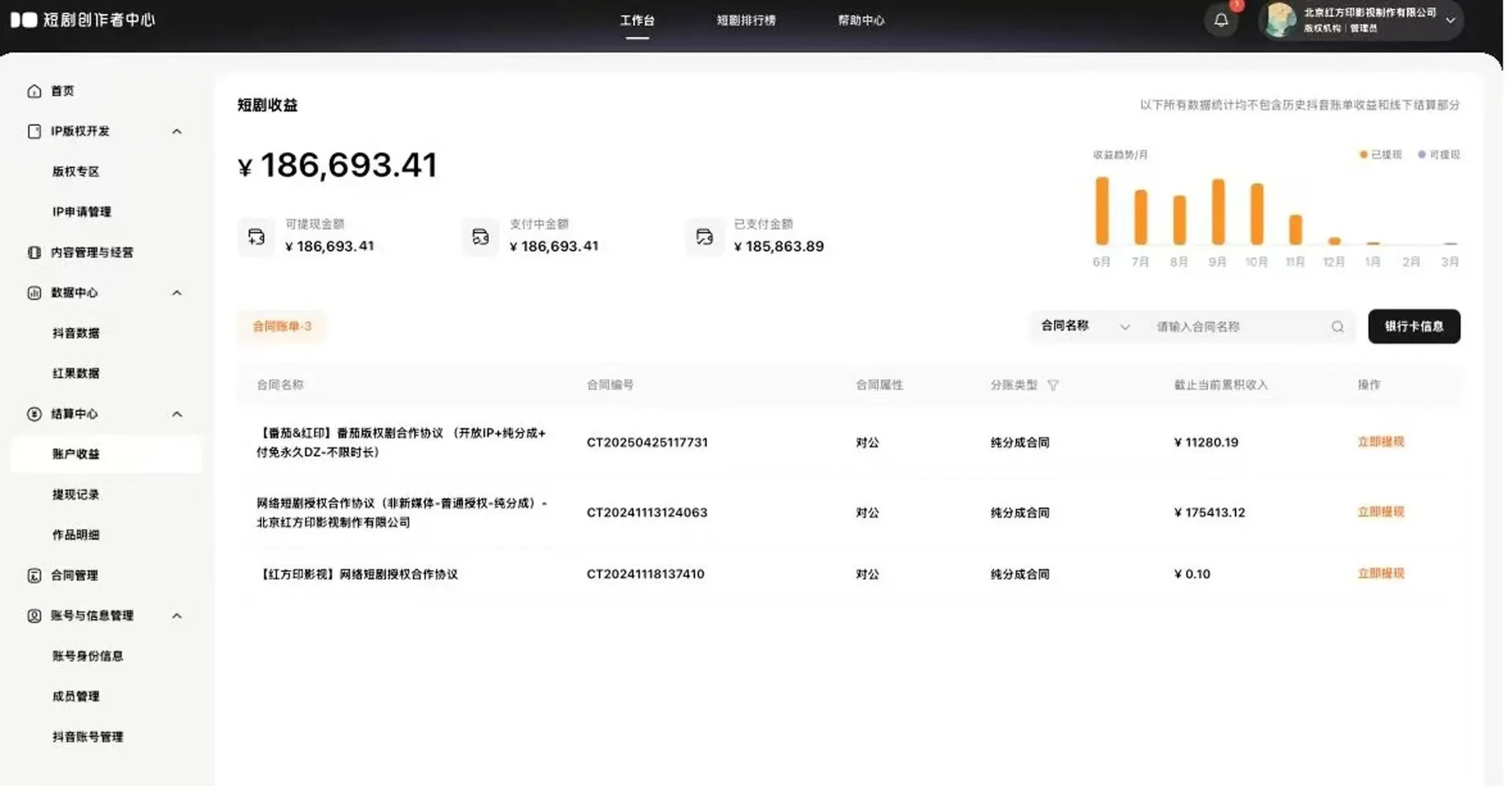Viewport: 1512px width, 796px height.
Task: Select 账户收益 in the sidebar
Action: [x=106, y=454]
